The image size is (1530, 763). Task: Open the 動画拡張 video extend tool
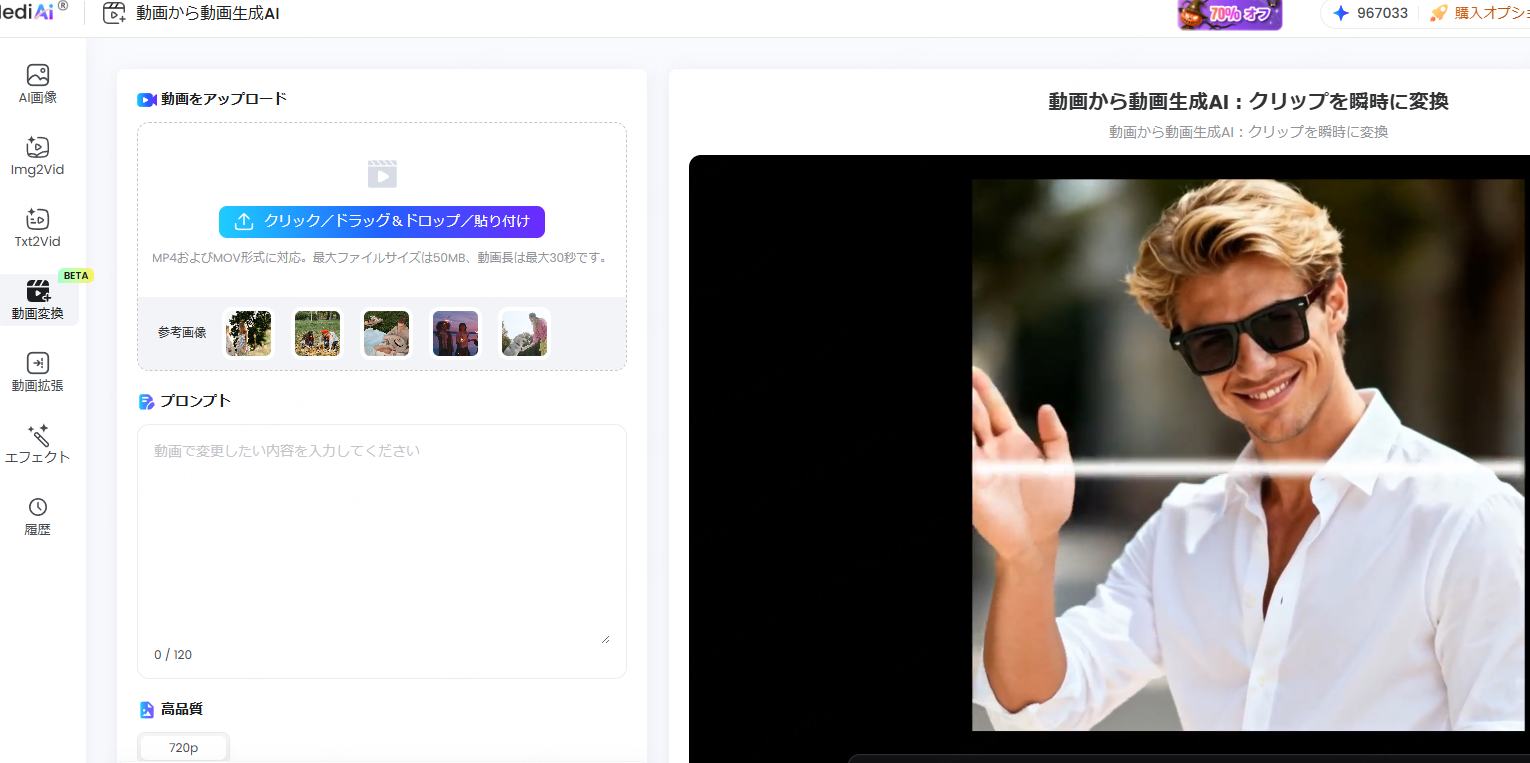[38, 372]
